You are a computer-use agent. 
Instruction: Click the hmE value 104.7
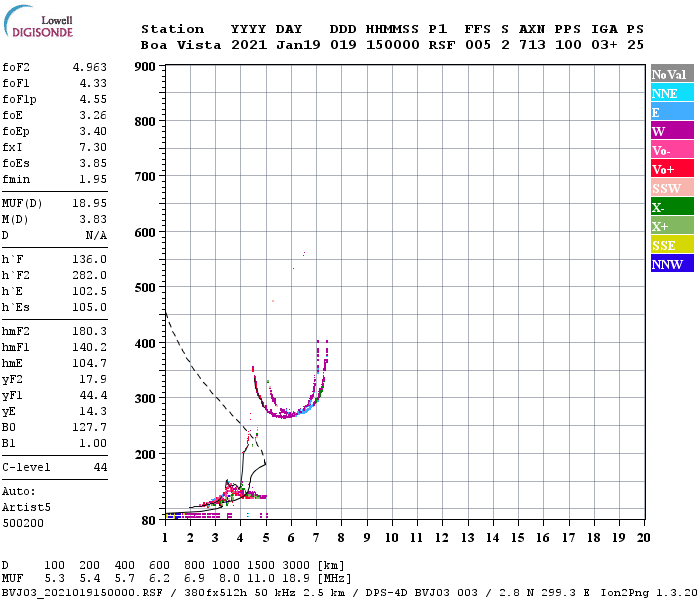click(90, 363)
